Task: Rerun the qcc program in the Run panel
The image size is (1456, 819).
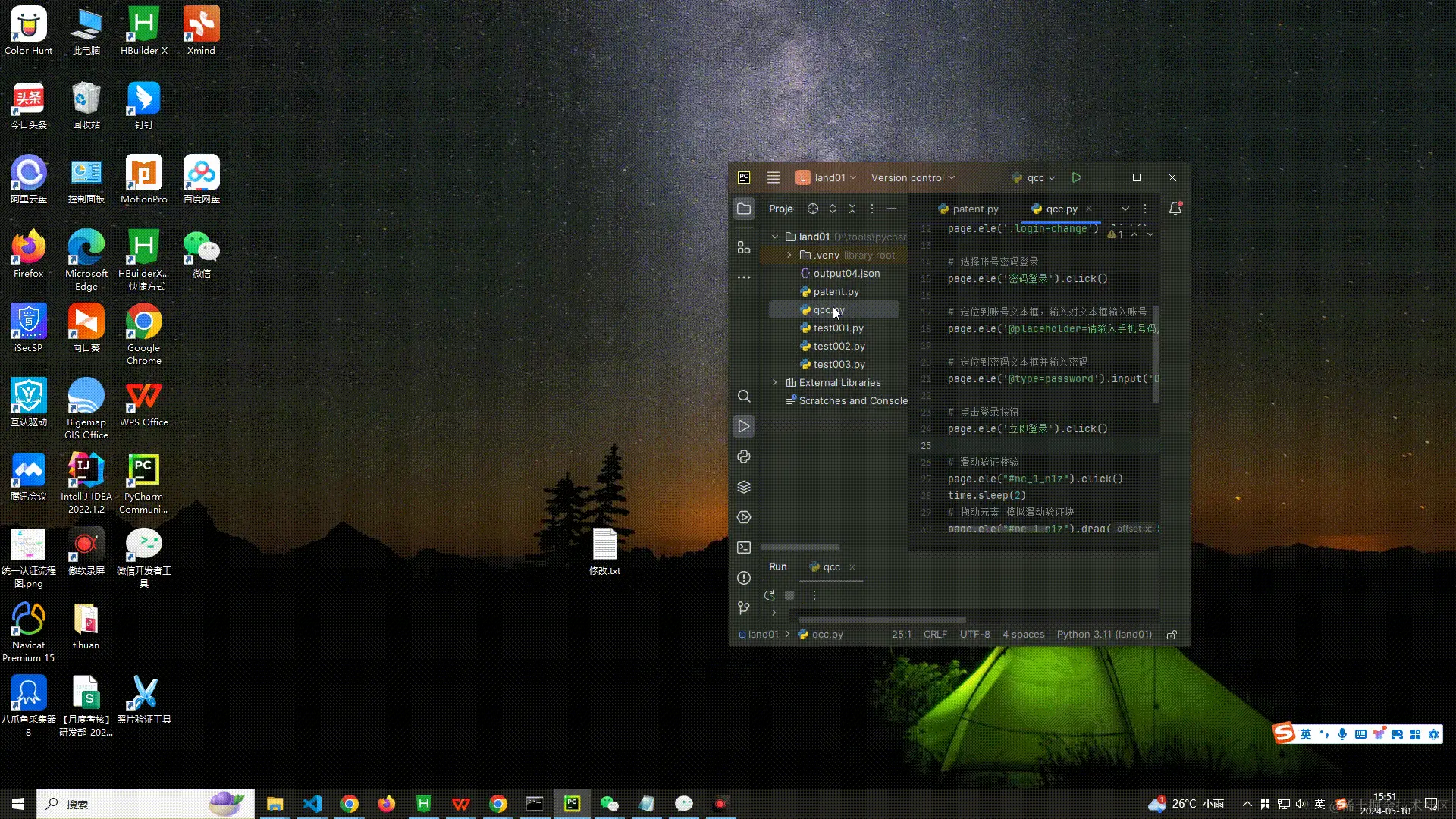Action: point(770,595)
